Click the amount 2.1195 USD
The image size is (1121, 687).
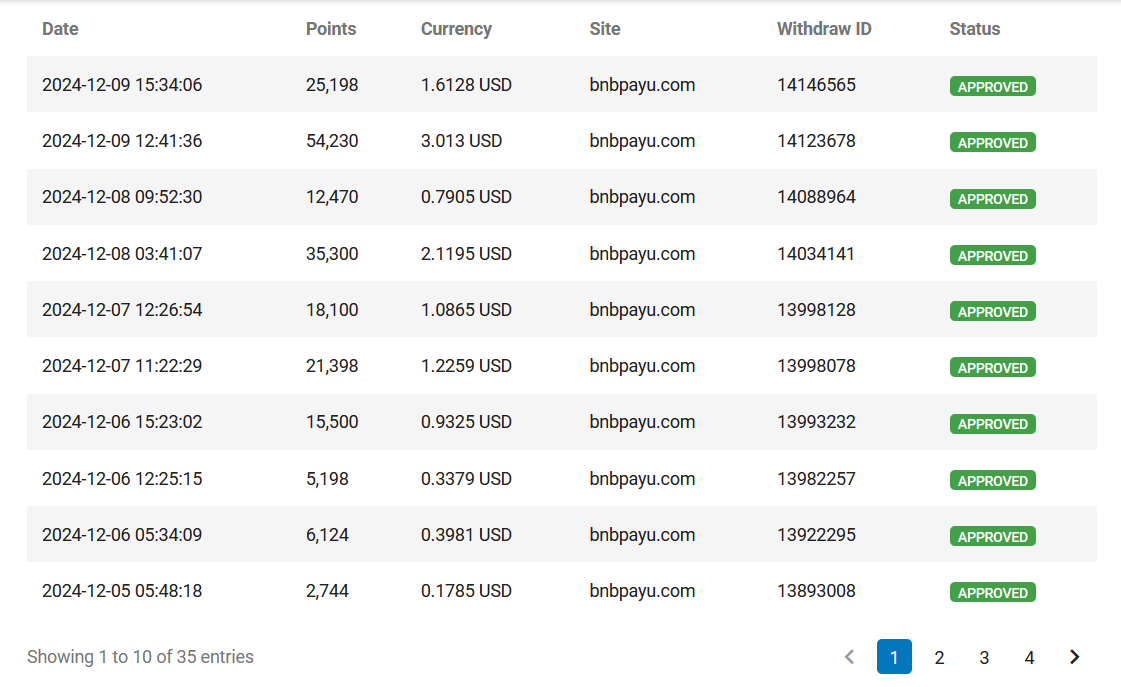(x=466, y=254)
